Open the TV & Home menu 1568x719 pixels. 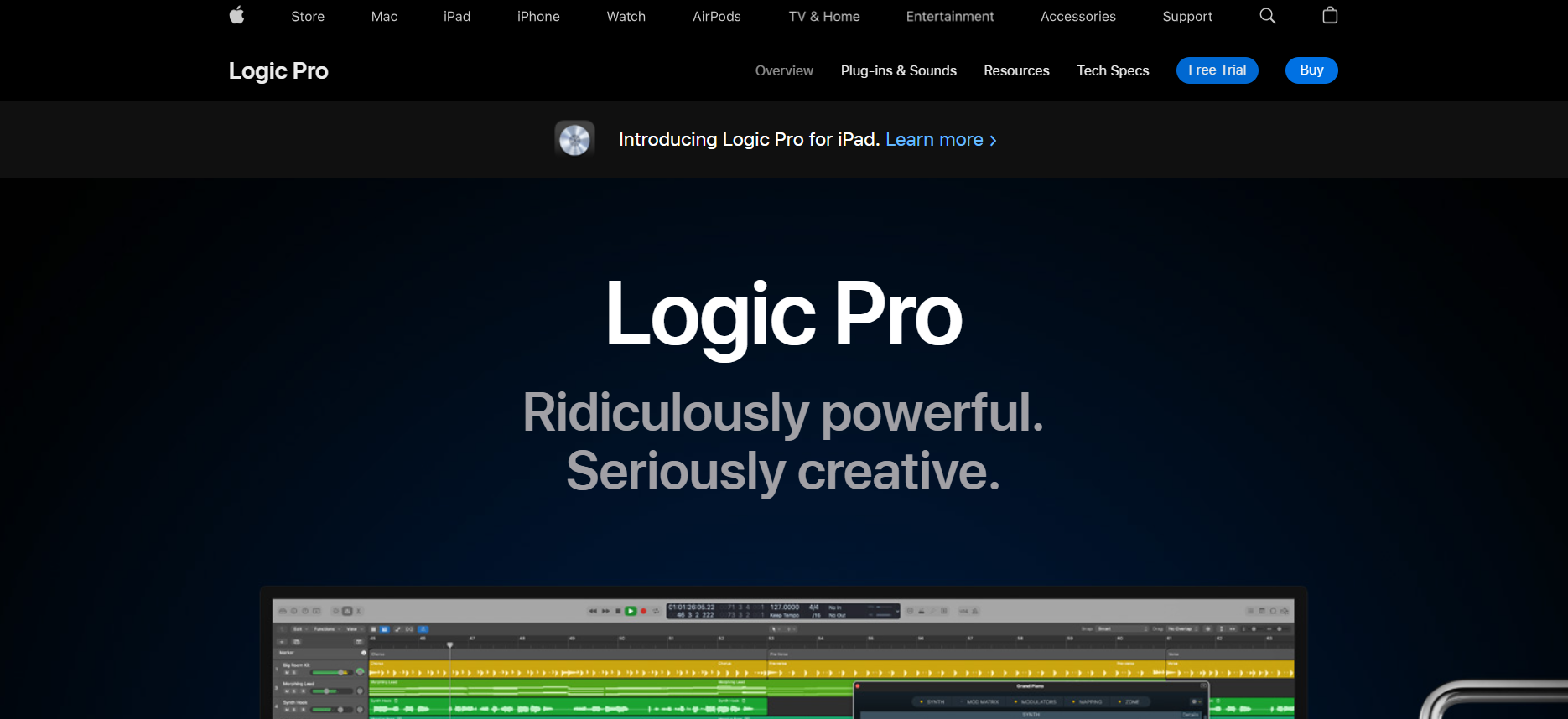tap(824, 17)
